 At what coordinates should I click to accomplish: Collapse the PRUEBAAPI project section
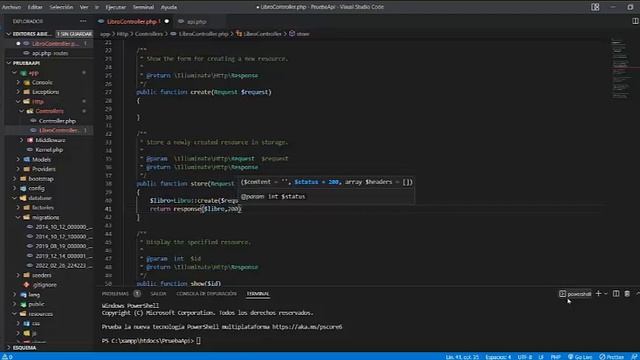[x=9, y=63]
